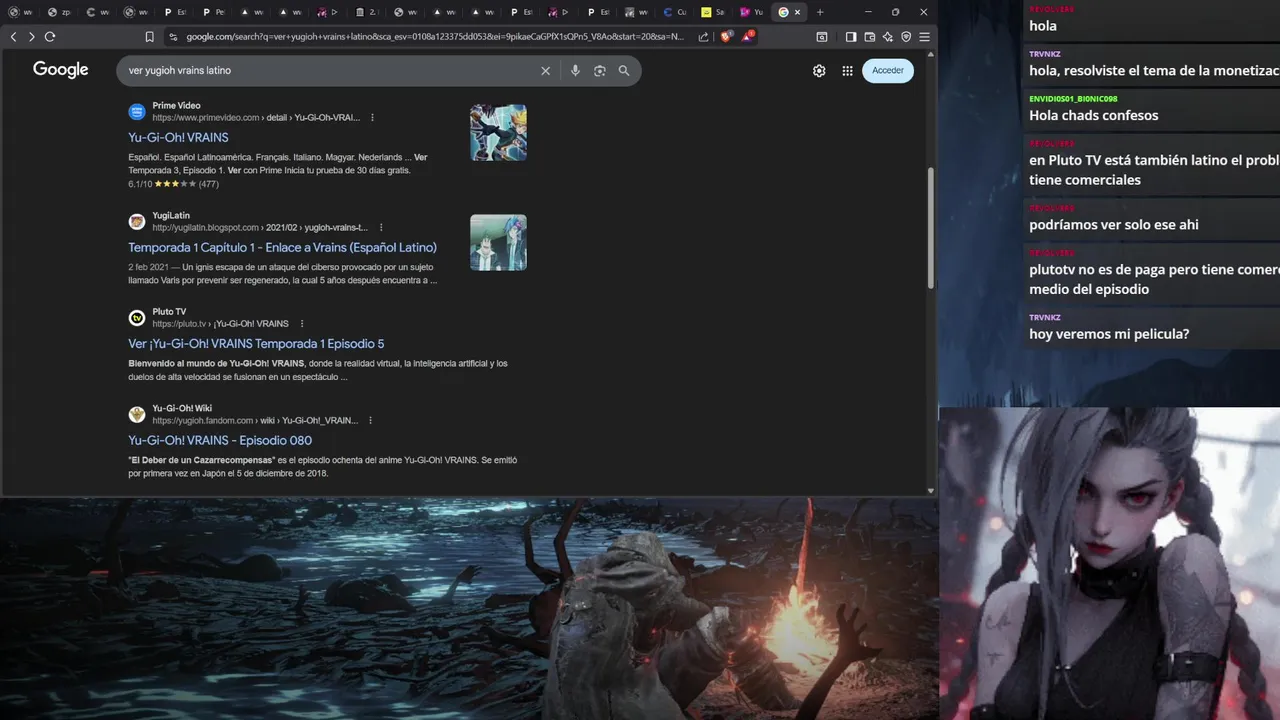Screen dimensions: 1280x720
Task: Open Leo AI assistant icon
Action: coord(888,37)
